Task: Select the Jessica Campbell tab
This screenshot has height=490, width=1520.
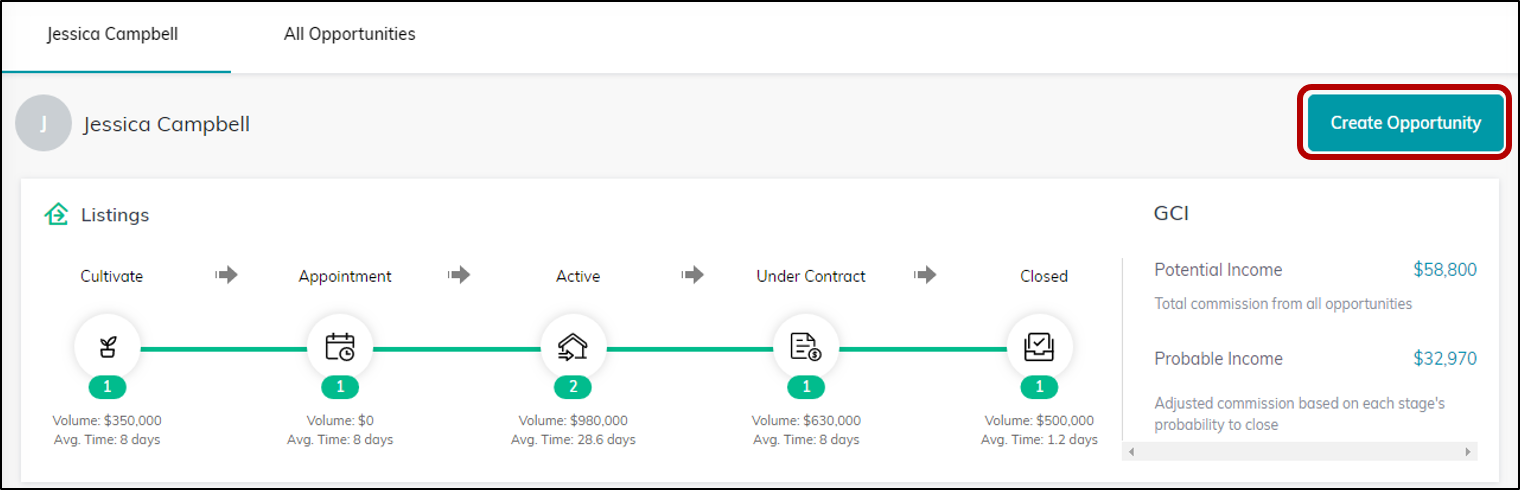Action: pos(112,34)
